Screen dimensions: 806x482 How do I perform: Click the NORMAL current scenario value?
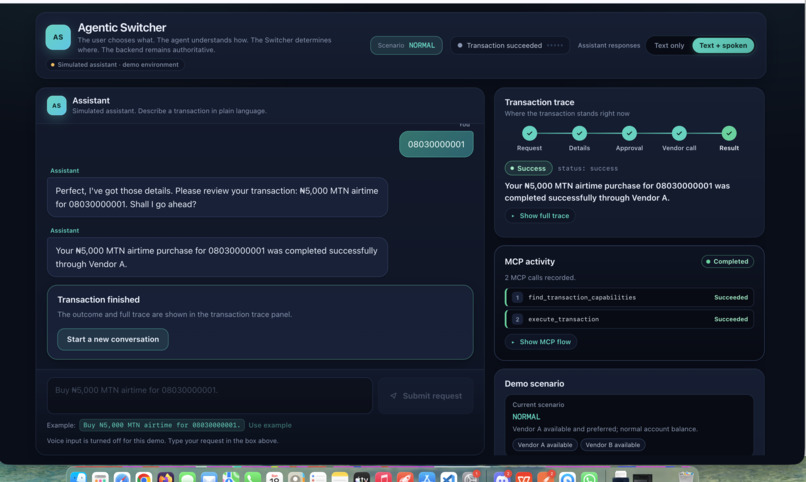coord(526,417)
